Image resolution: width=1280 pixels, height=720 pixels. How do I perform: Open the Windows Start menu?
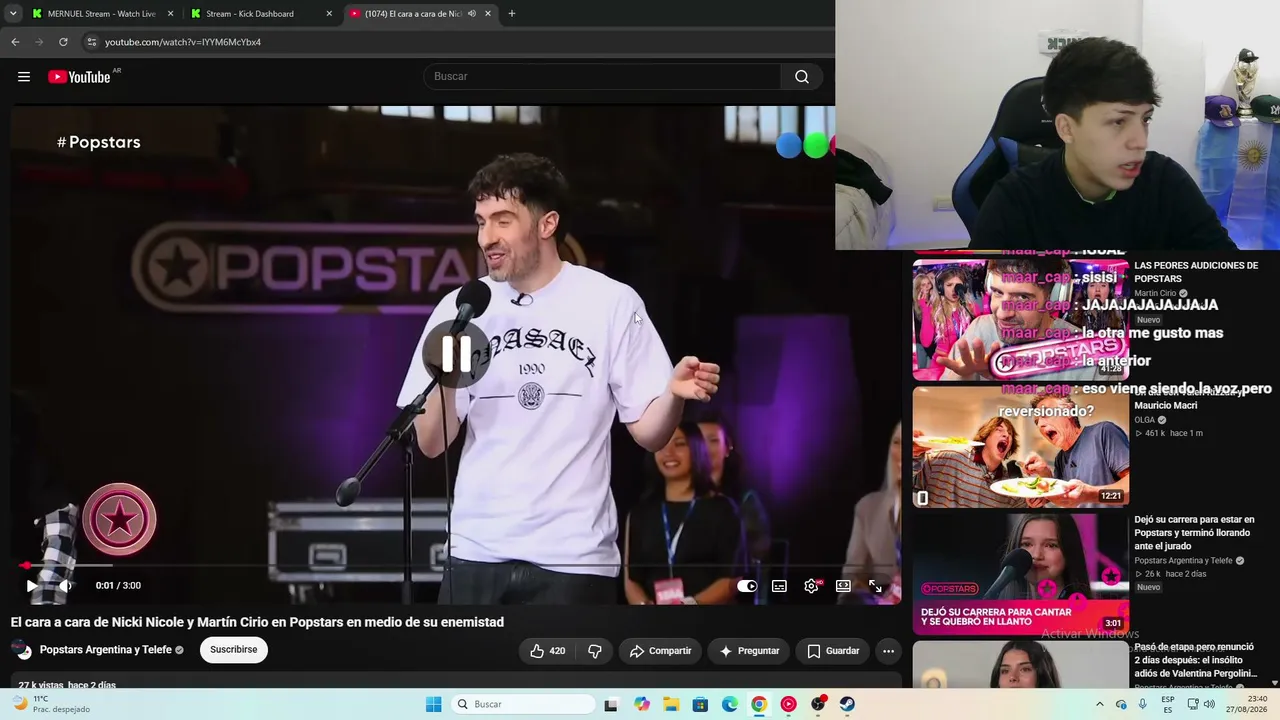[x=433, y=705]
